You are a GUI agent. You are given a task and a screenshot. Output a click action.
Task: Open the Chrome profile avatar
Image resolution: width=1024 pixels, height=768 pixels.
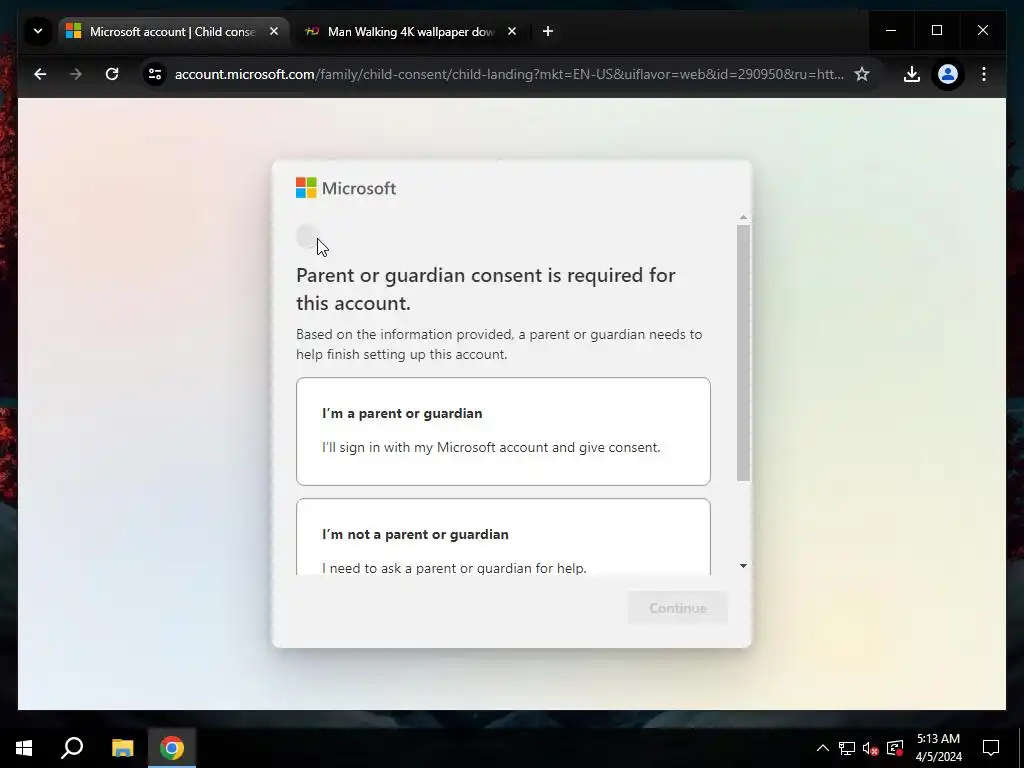pyautogui.click(x=948, y=74)
